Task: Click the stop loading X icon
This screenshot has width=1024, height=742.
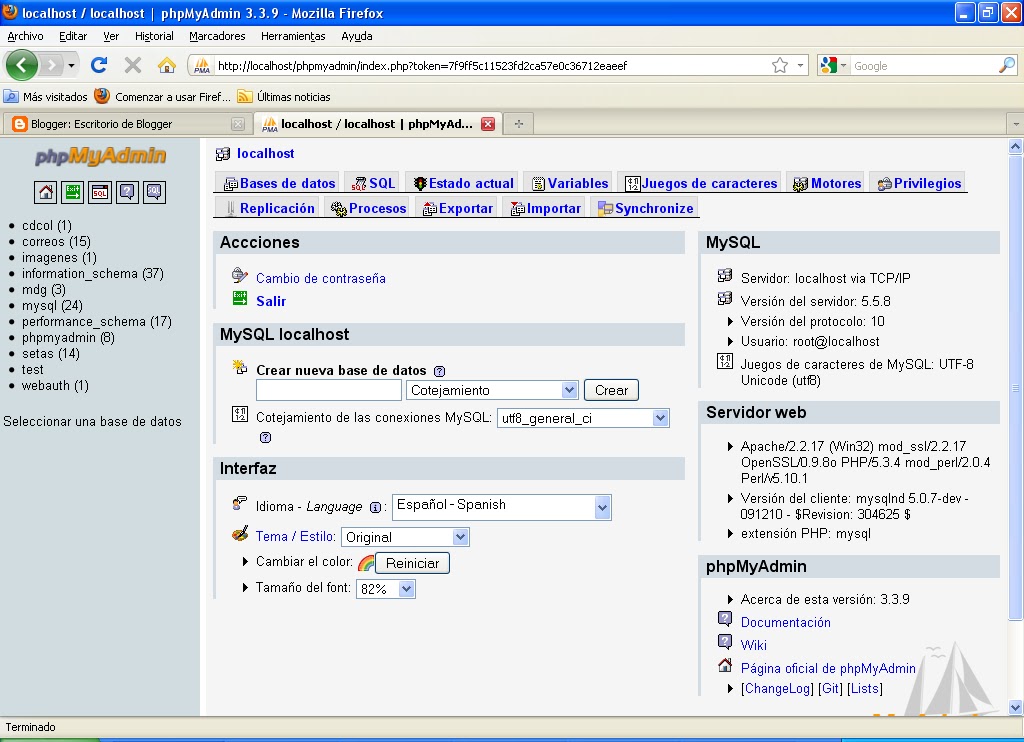Action: [133, 65]
